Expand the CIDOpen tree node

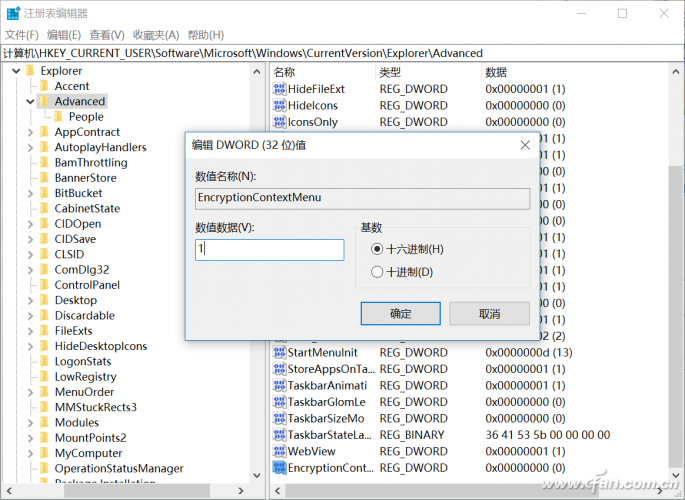(30, 224)
